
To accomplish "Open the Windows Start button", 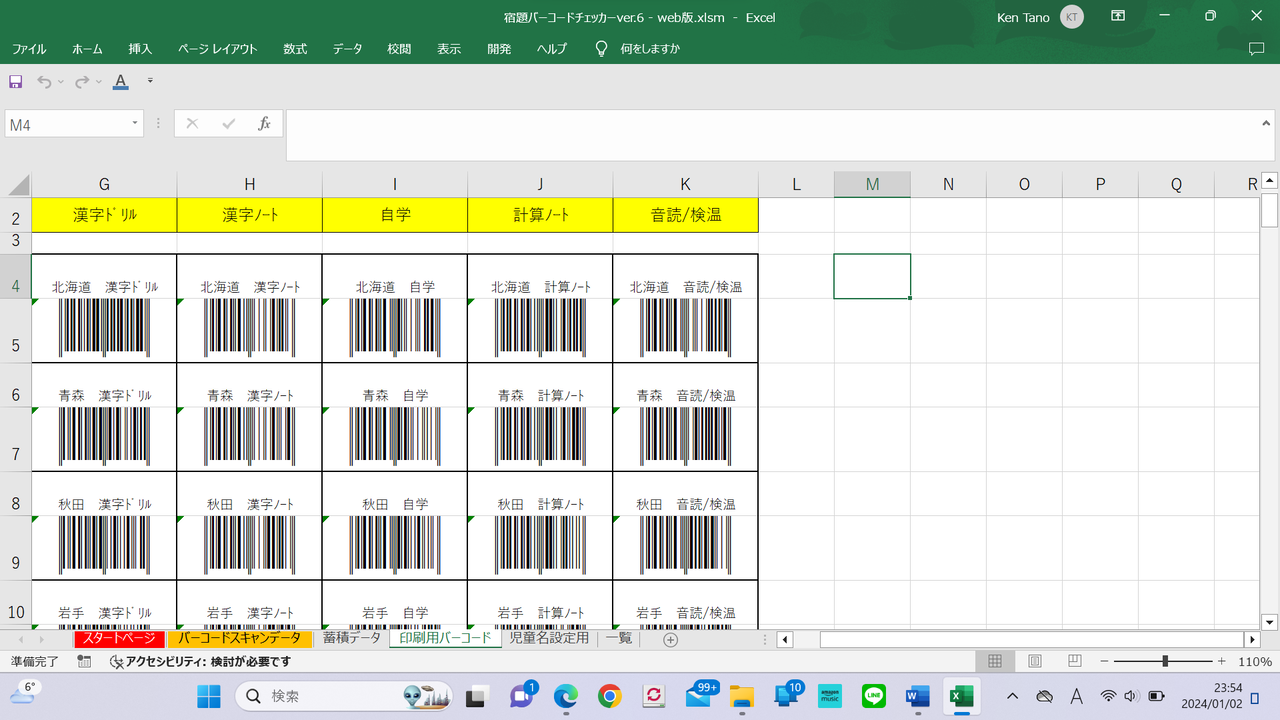I will coord(209,696).
